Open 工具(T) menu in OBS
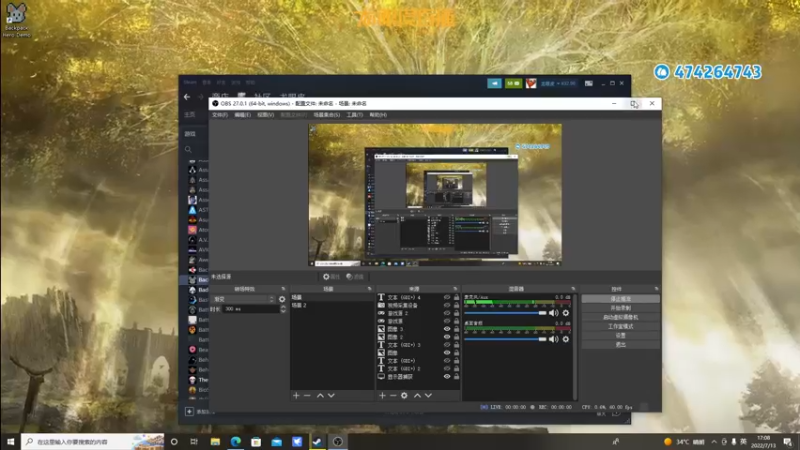The height and width of the screenshot is (450, 800). click(x=355, y=115)
